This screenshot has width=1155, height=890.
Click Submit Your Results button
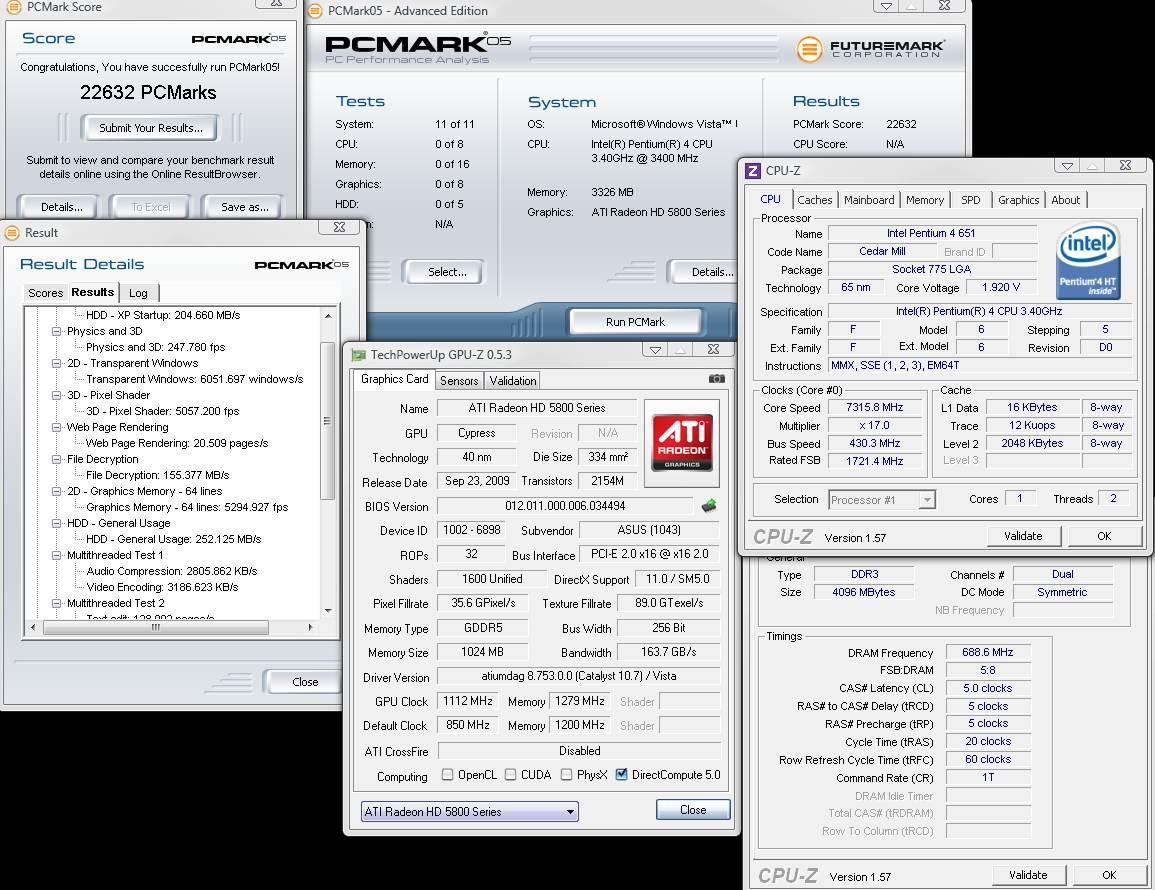point(150,127)
